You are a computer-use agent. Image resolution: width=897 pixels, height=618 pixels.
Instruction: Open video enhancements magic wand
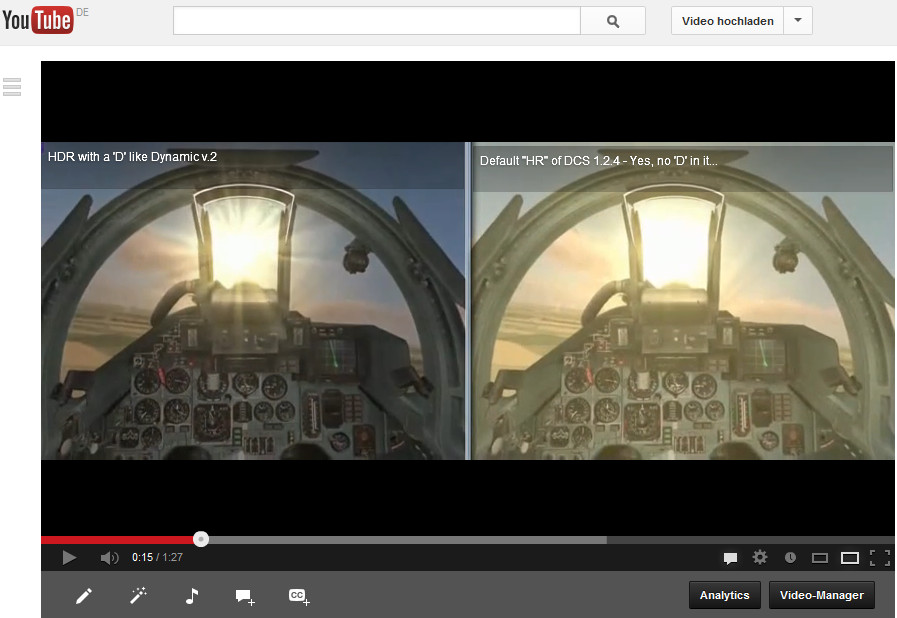coord(138,596)
